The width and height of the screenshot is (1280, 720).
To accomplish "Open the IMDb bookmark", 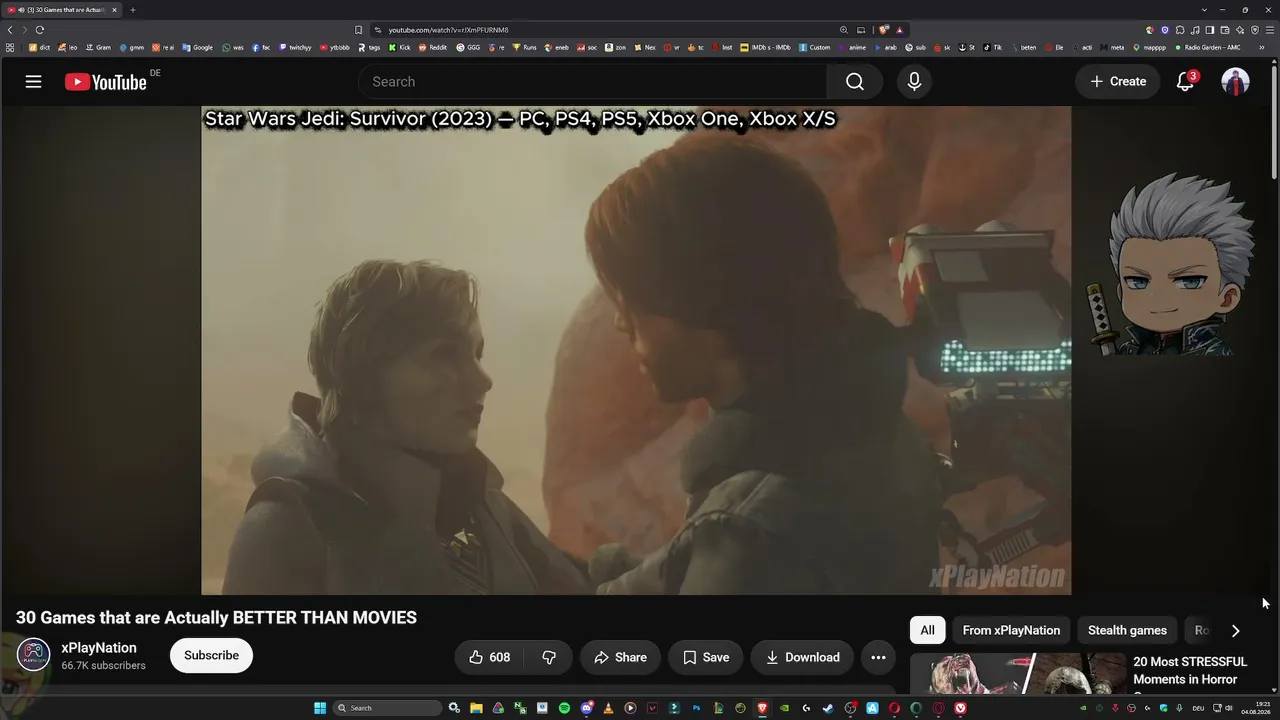I will (765, 47).
